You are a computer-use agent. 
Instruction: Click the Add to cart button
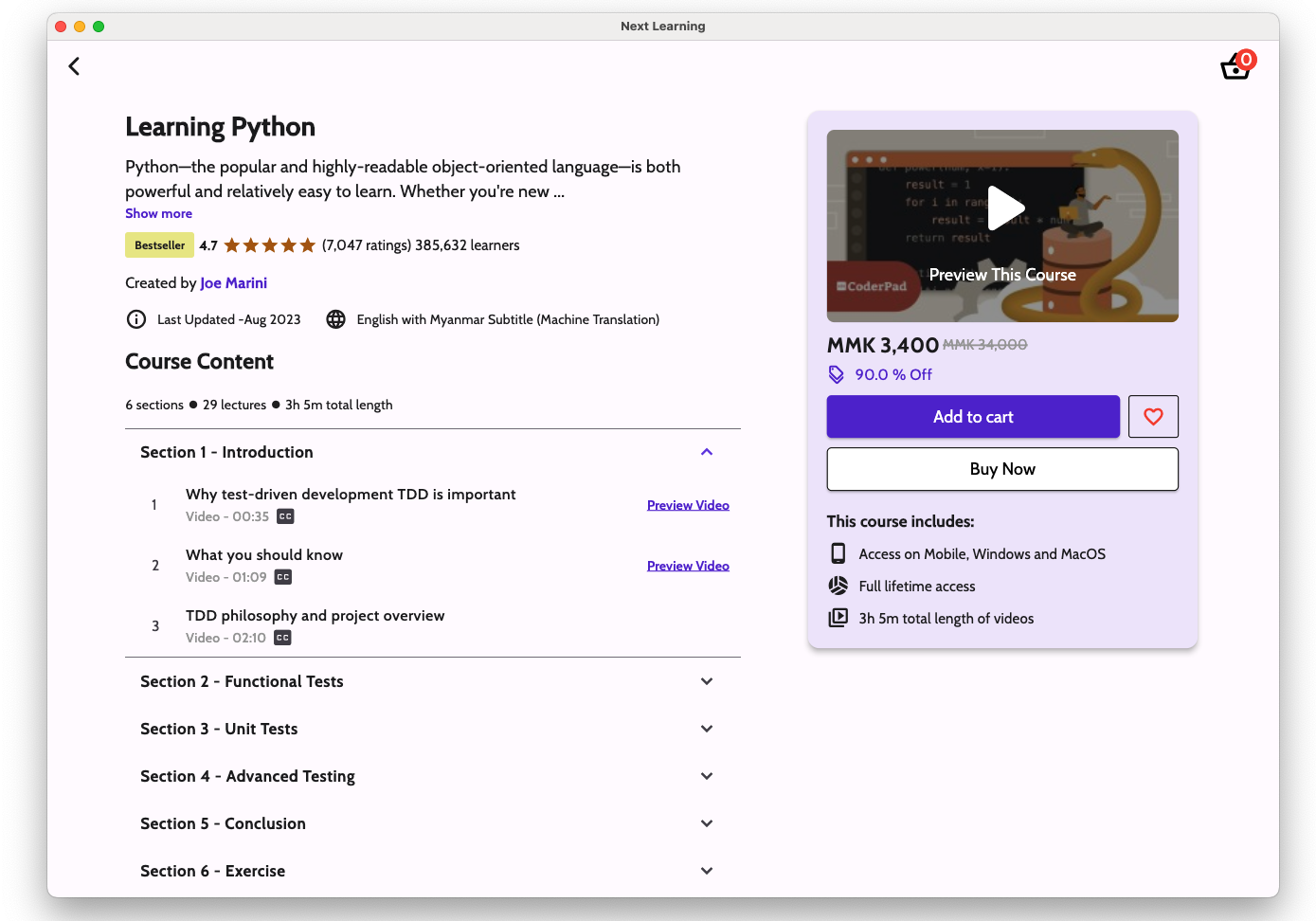(973, 417)
